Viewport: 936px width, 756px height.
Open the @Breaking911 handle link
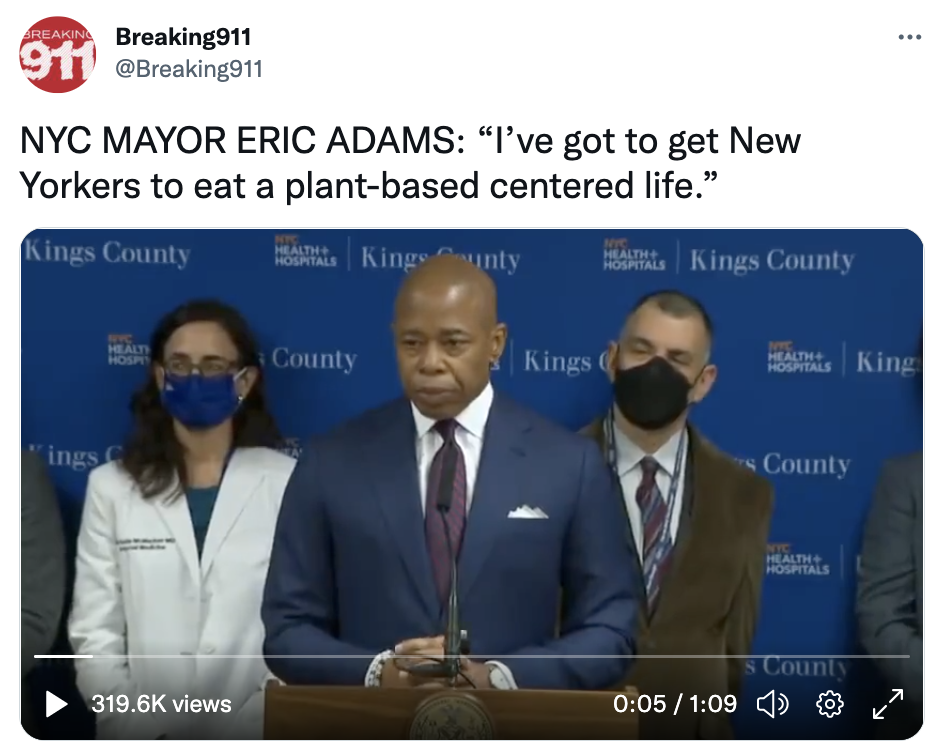coord(189,69)
